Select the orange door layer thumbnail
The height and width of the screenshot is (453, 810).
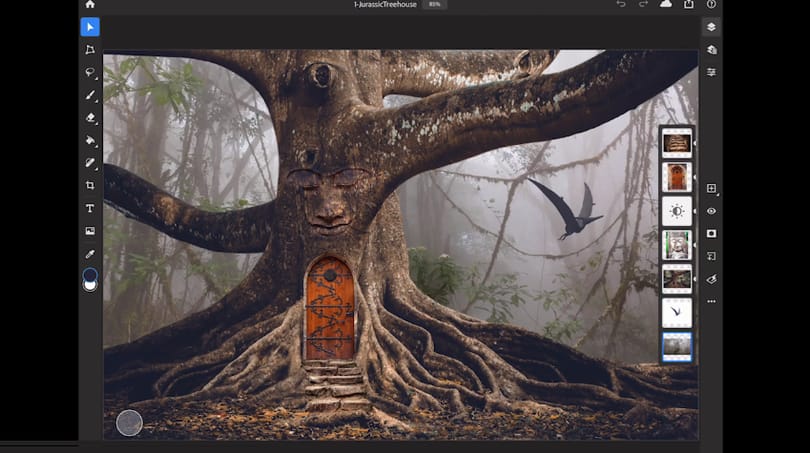click(x=677, y=177)
